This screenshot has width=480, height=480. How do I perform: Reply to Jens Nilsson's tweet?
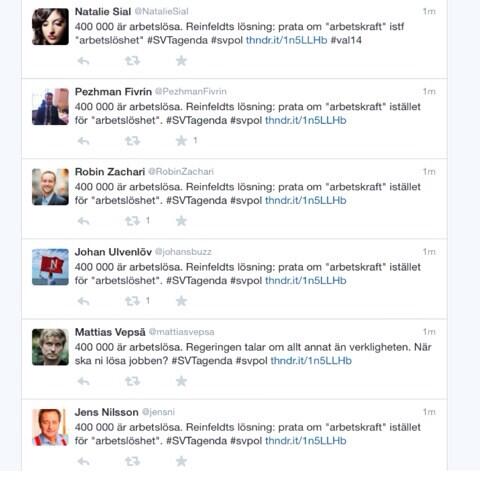click(x=83, y=462)
